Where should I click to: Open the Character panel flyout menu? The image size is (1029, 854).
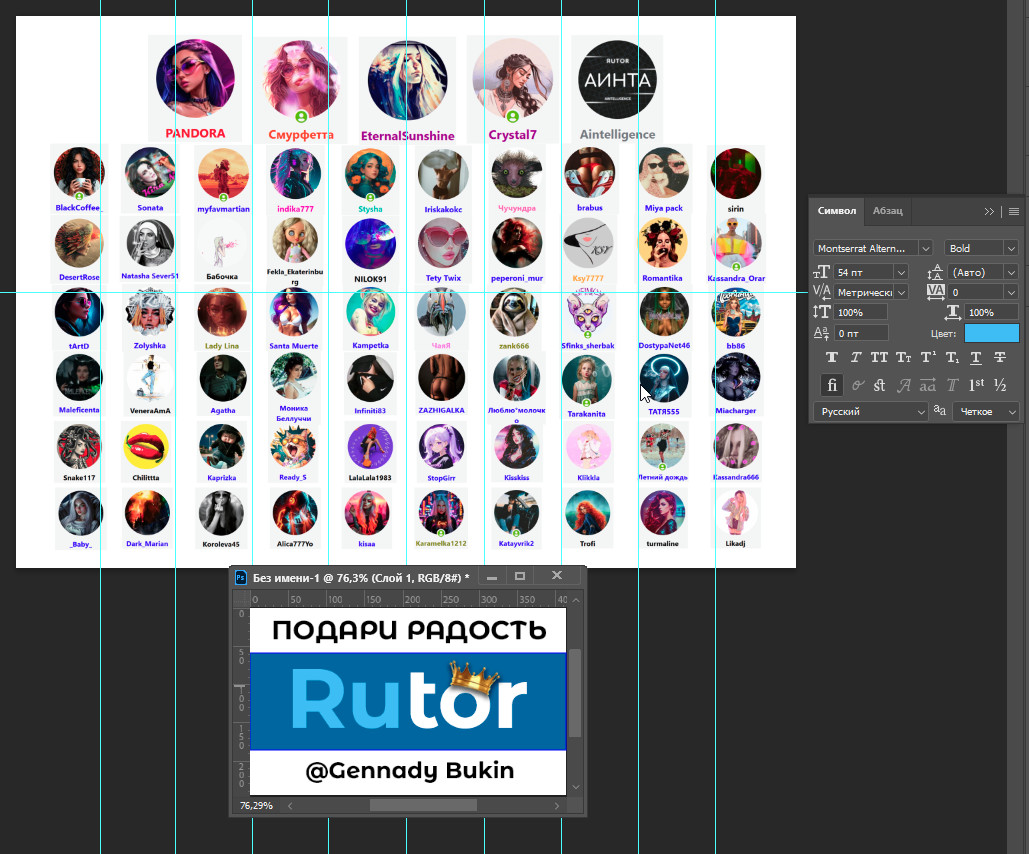[x=1013, y=211]
